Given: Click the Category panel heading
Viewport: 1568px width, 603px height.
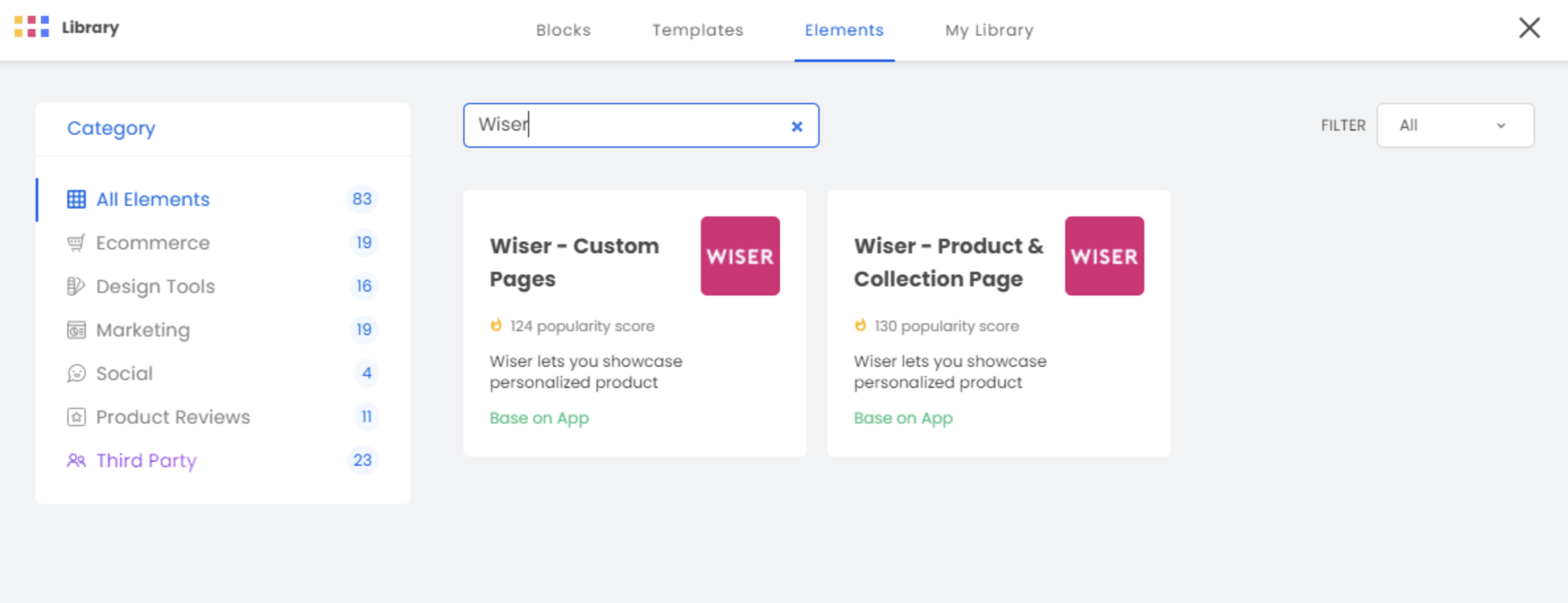Looking at the screenshot, I should point(111,128).
